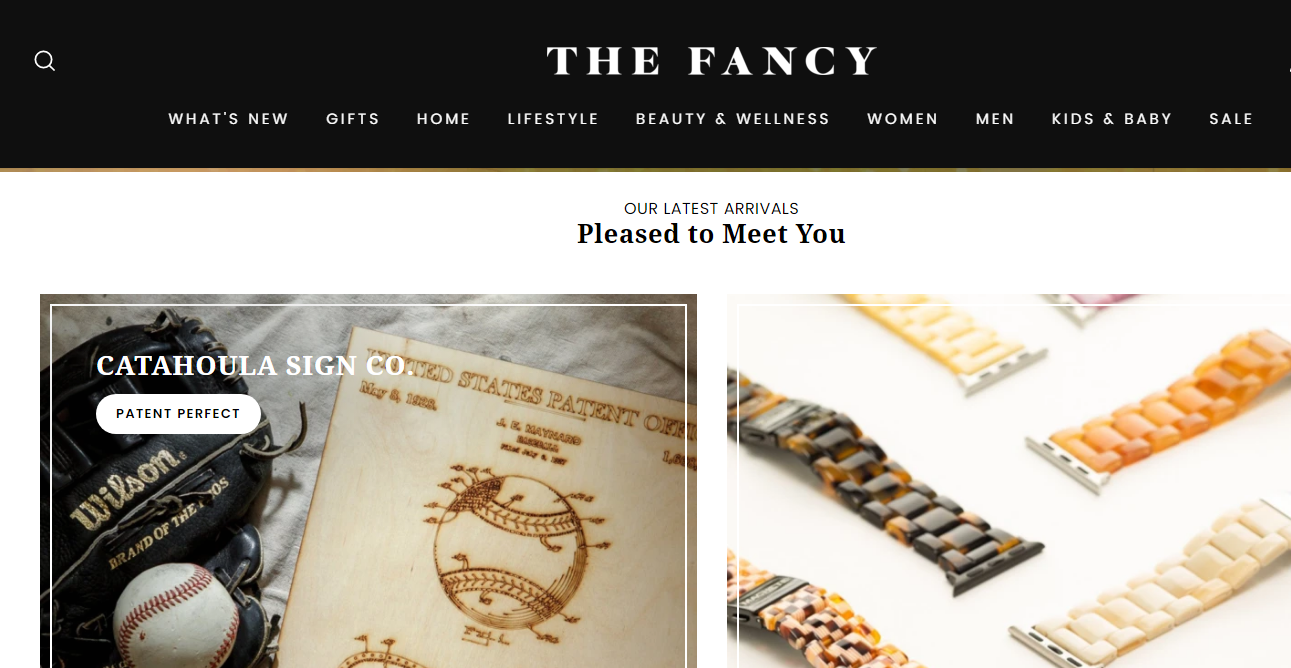Open the Catahoula Sign Co. heading link

[x=255, y=366]
